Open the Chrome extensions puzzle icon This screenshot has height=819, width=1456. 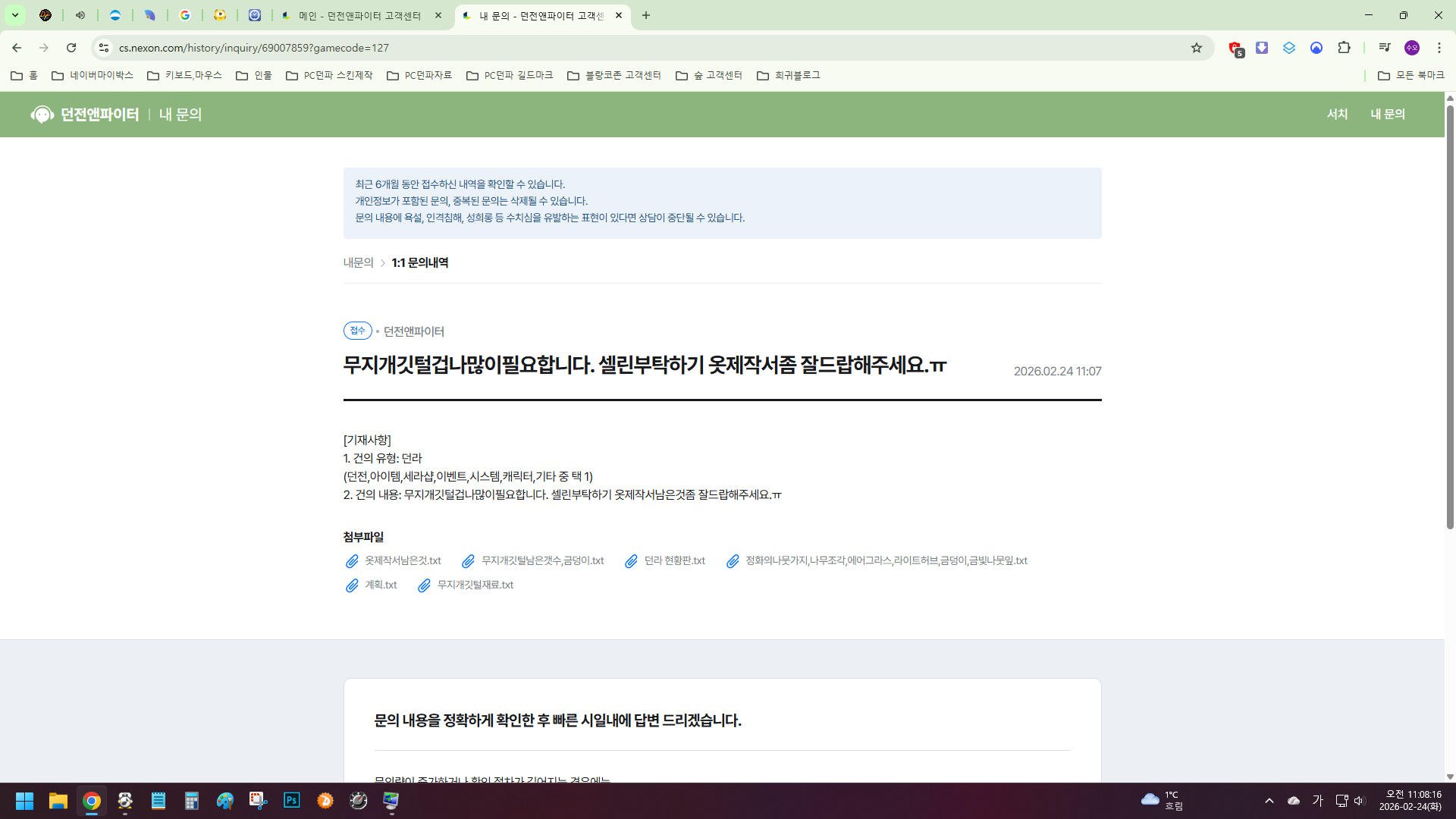(1344, 48)
